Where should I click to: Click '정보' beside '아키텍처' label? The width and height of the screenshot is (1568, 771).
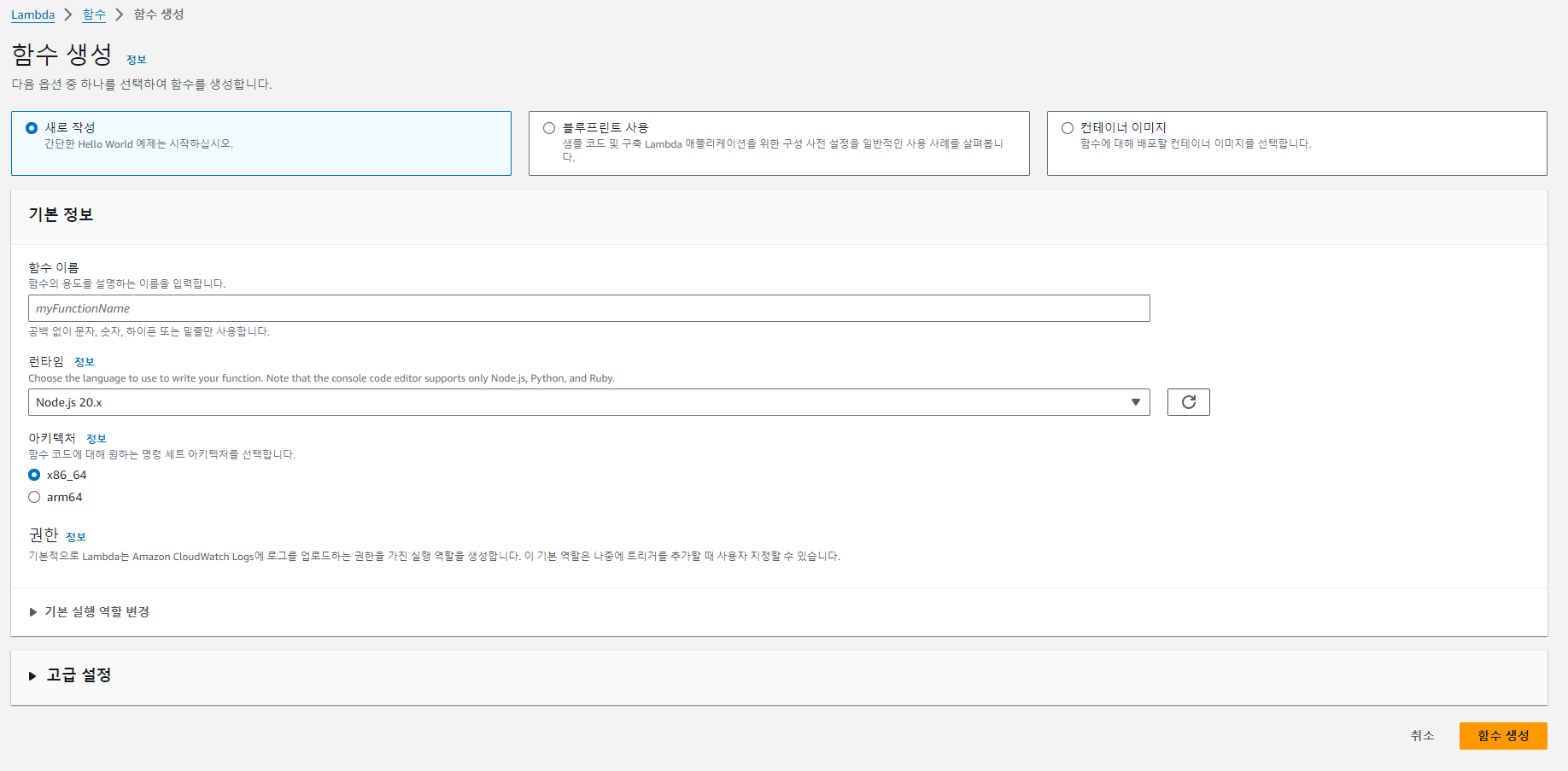[x=97, y=438]
